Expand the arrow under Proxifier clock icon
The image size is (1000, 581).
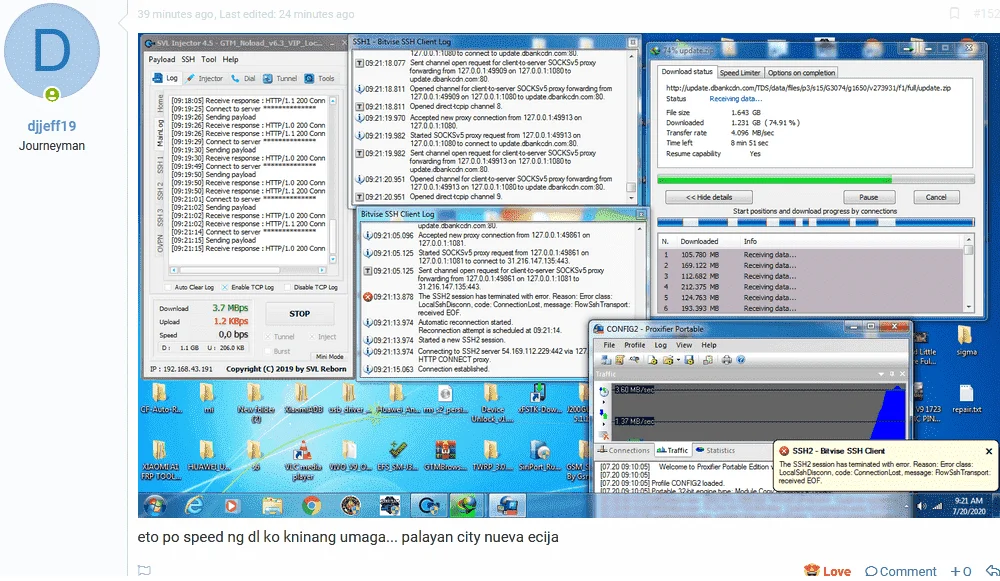pos(604,402)
